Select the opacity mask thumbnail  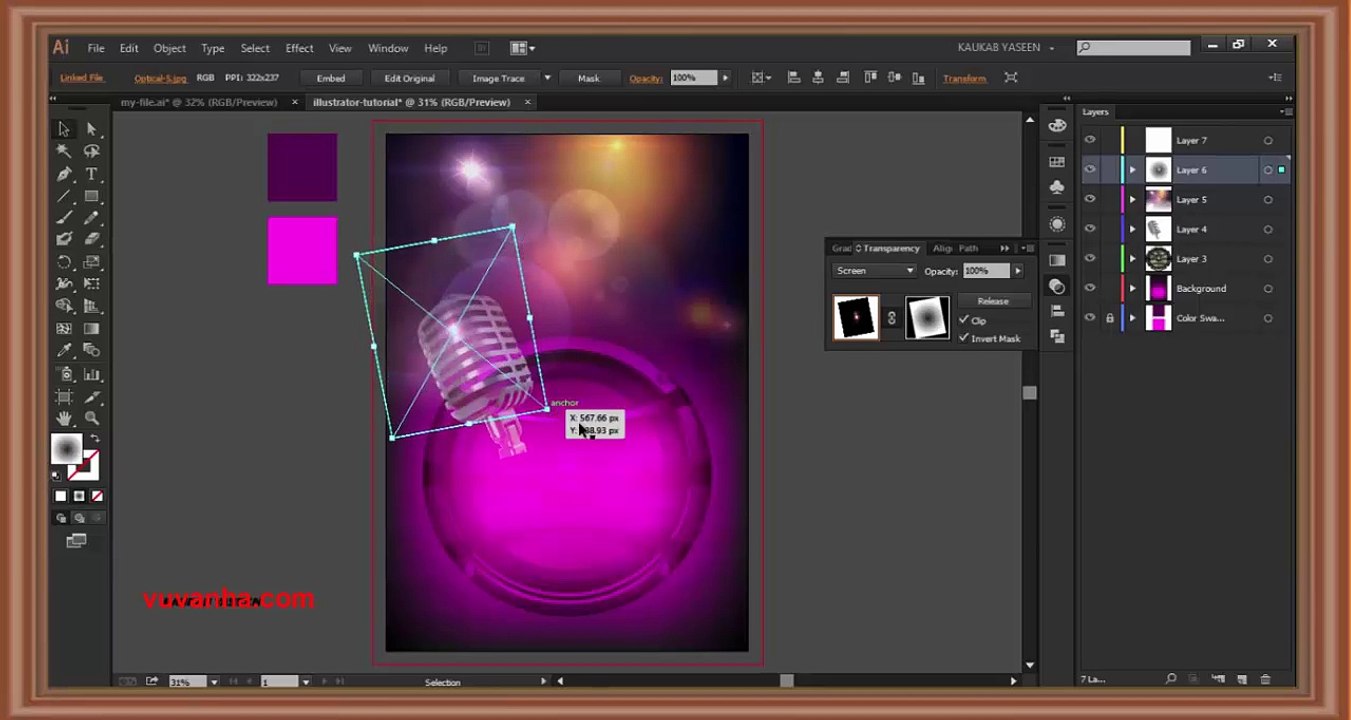(x=926, y=318)
